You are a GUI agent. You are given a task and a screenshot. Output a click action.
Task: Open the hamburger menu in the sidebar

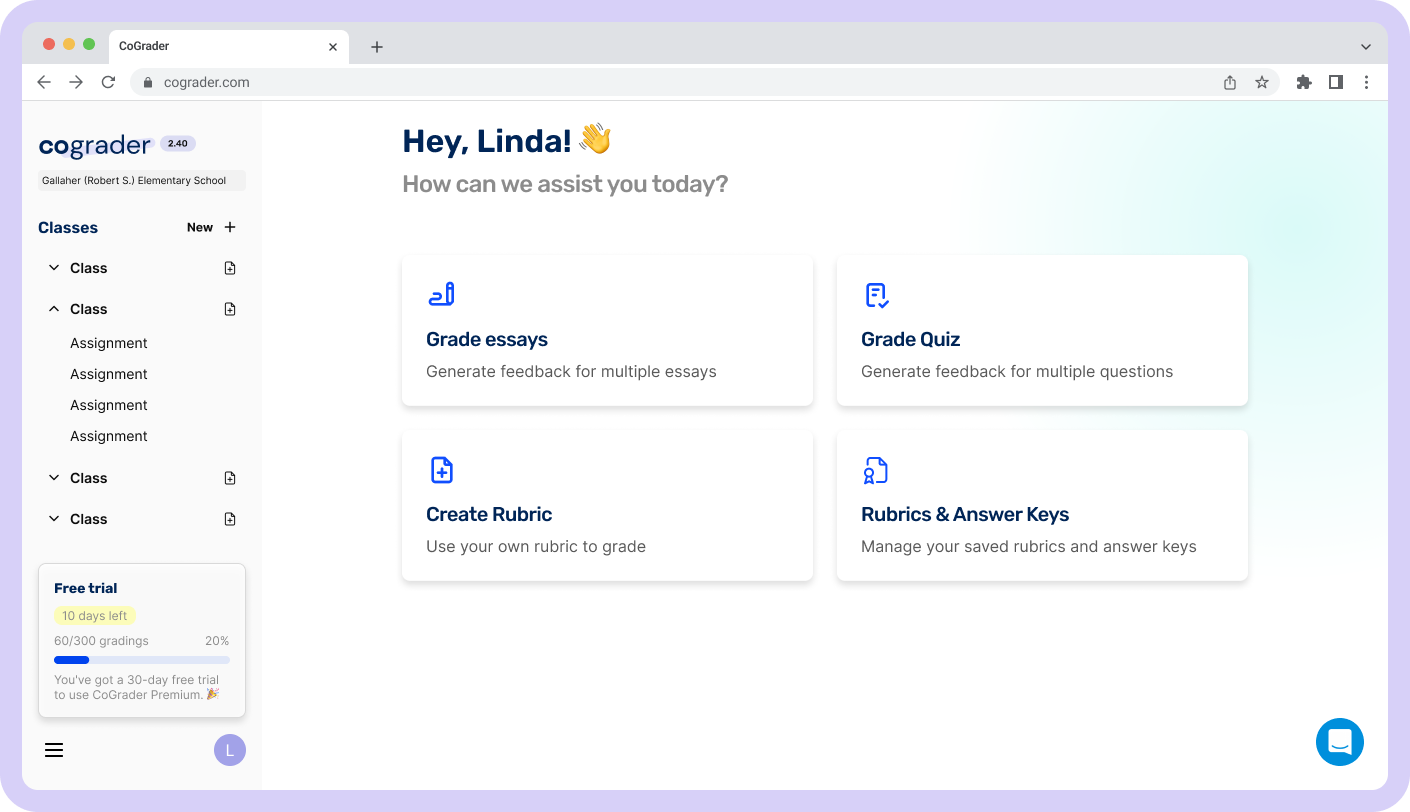[54, 750]
